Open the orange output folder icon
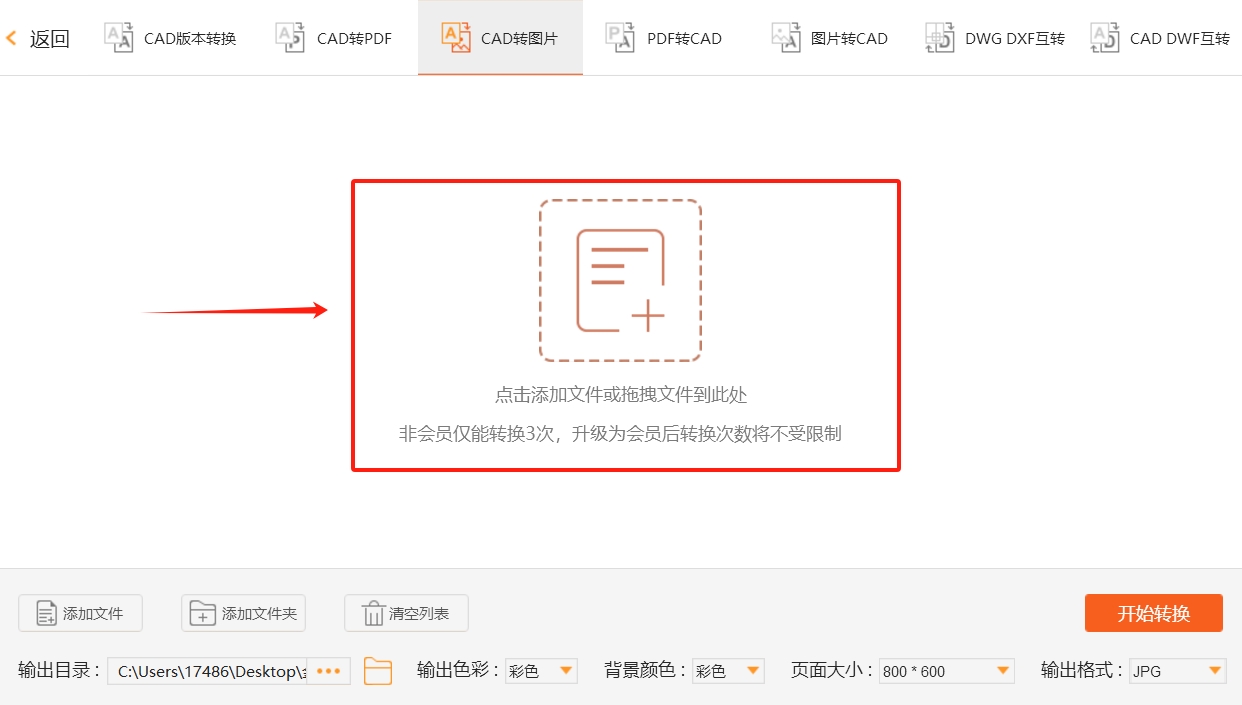Screen dimensions: 1242x705 pyautogui.click(x=378, y=671)
